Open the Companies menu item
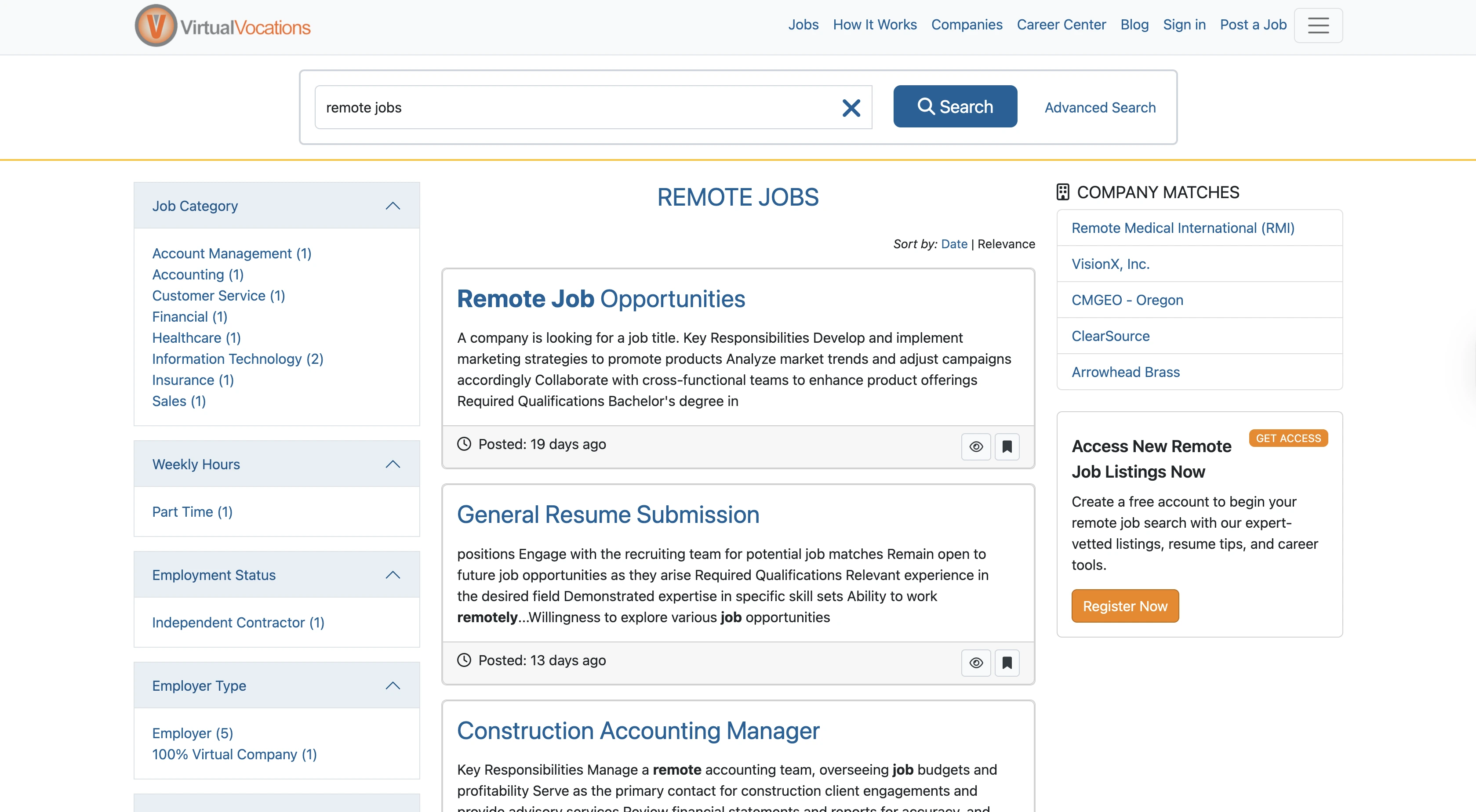 [x=966, y=25]
